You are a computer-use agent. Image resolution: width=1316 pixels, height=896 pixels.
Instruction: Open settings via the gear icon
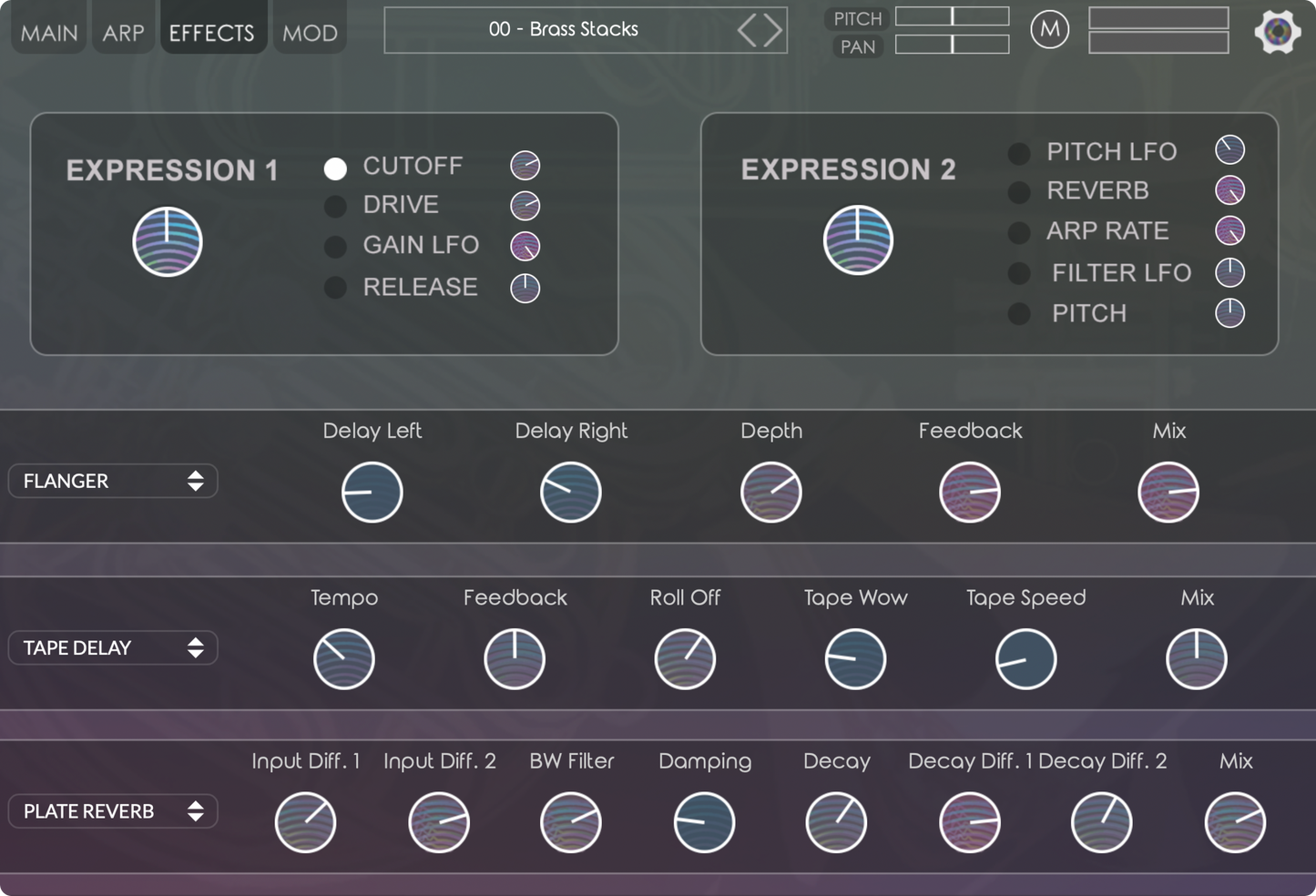(x=1277, y=32)
